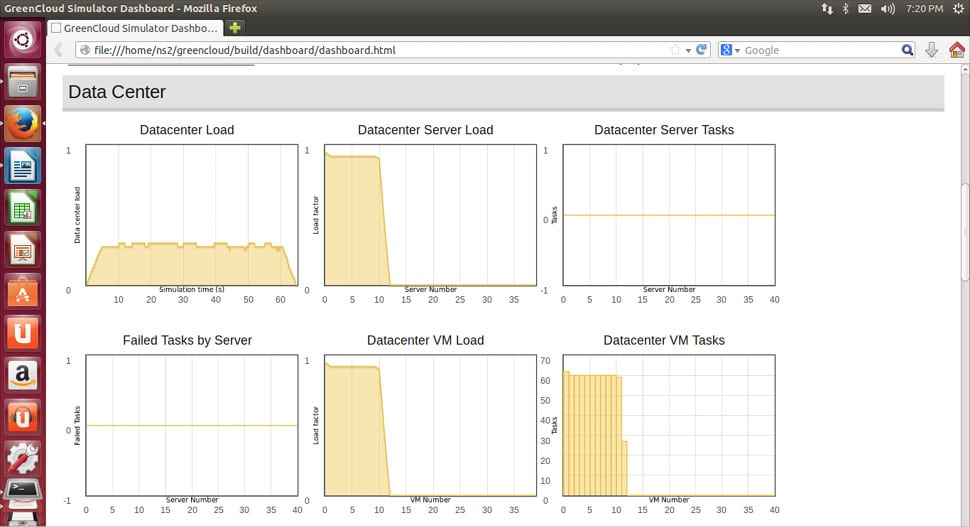Viewport: 970px width, 527px height.
Task: Bookmark this page with the star icon
Action: pos(676,50)
